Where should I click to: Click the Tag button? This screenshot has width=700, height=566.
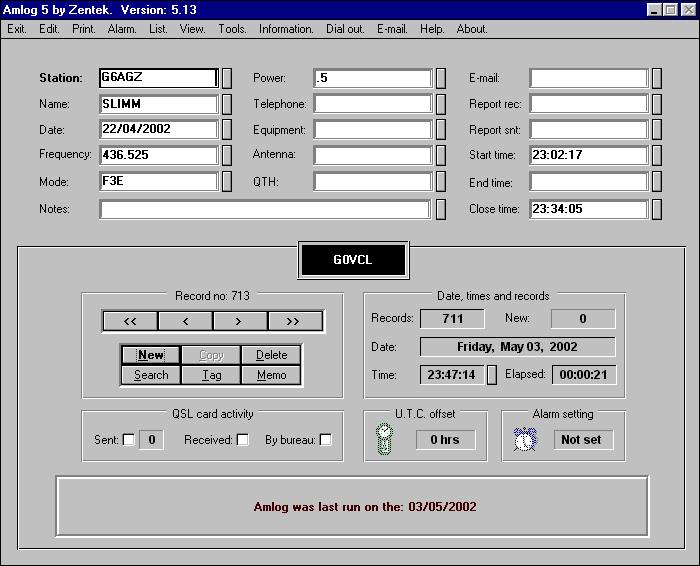(x=211, y=375)
